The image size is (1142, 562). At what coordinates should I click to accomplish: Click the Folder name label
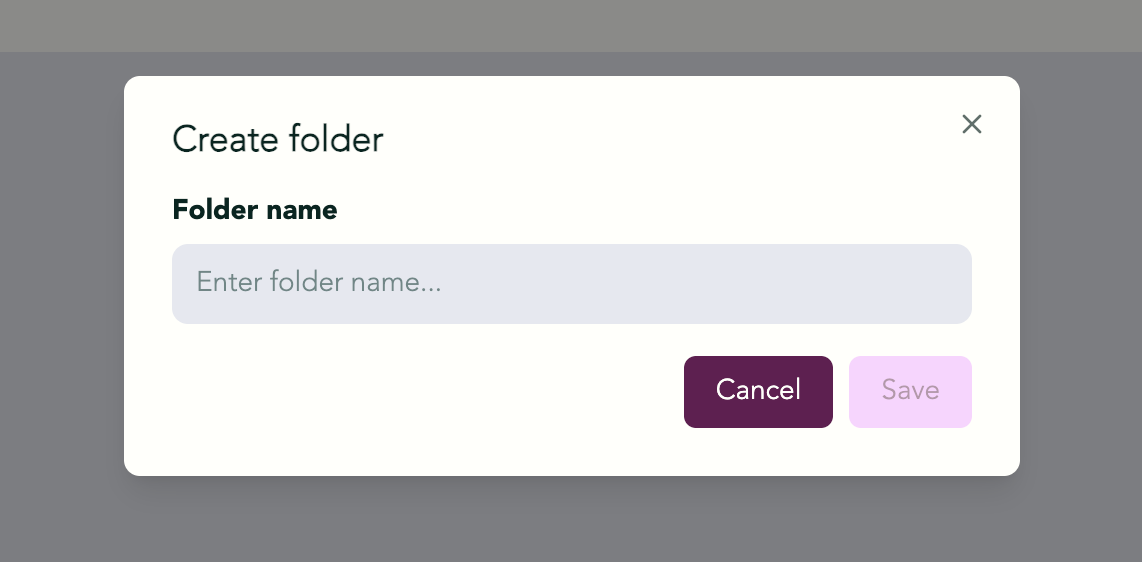pyautogui.click(x=255, y=210)
